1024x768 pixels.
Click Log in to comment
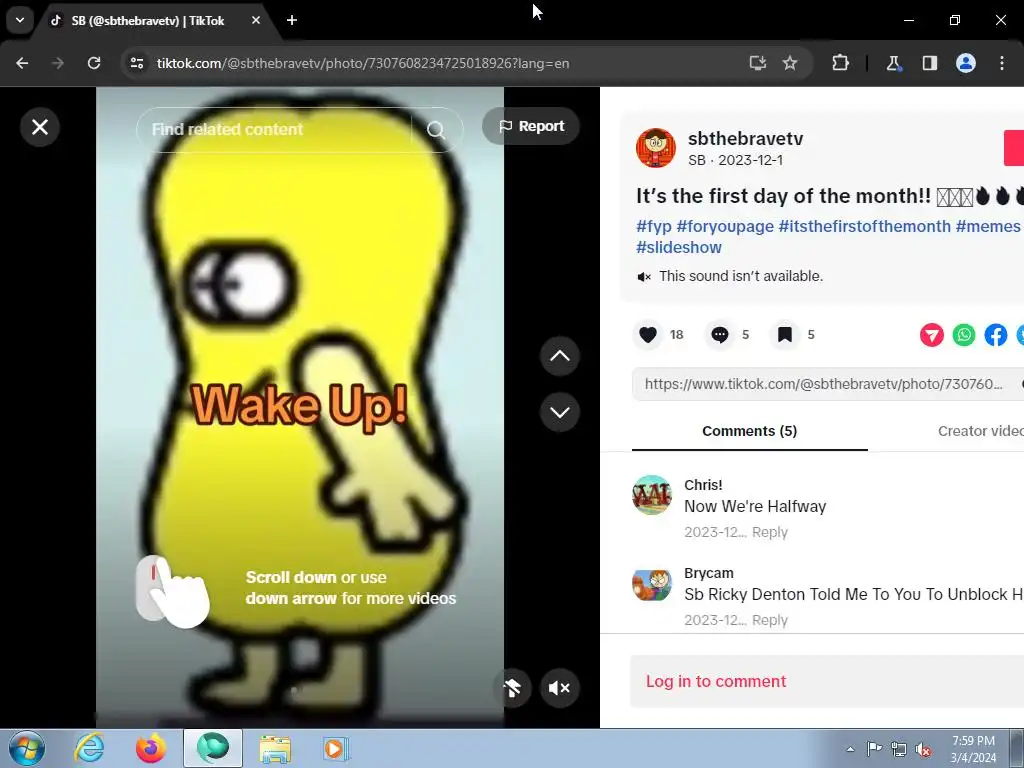click(716, 681)
